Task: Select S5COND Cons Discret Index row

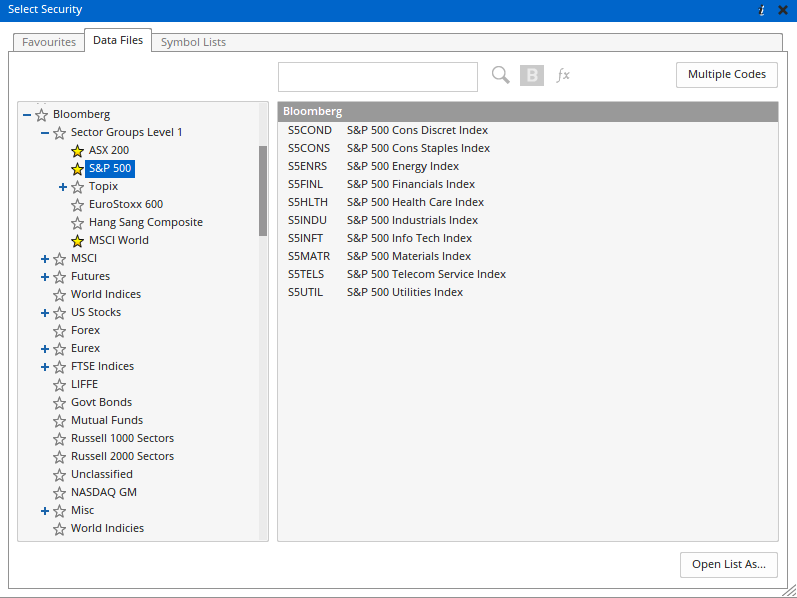Action: click(x=528, y=130)
